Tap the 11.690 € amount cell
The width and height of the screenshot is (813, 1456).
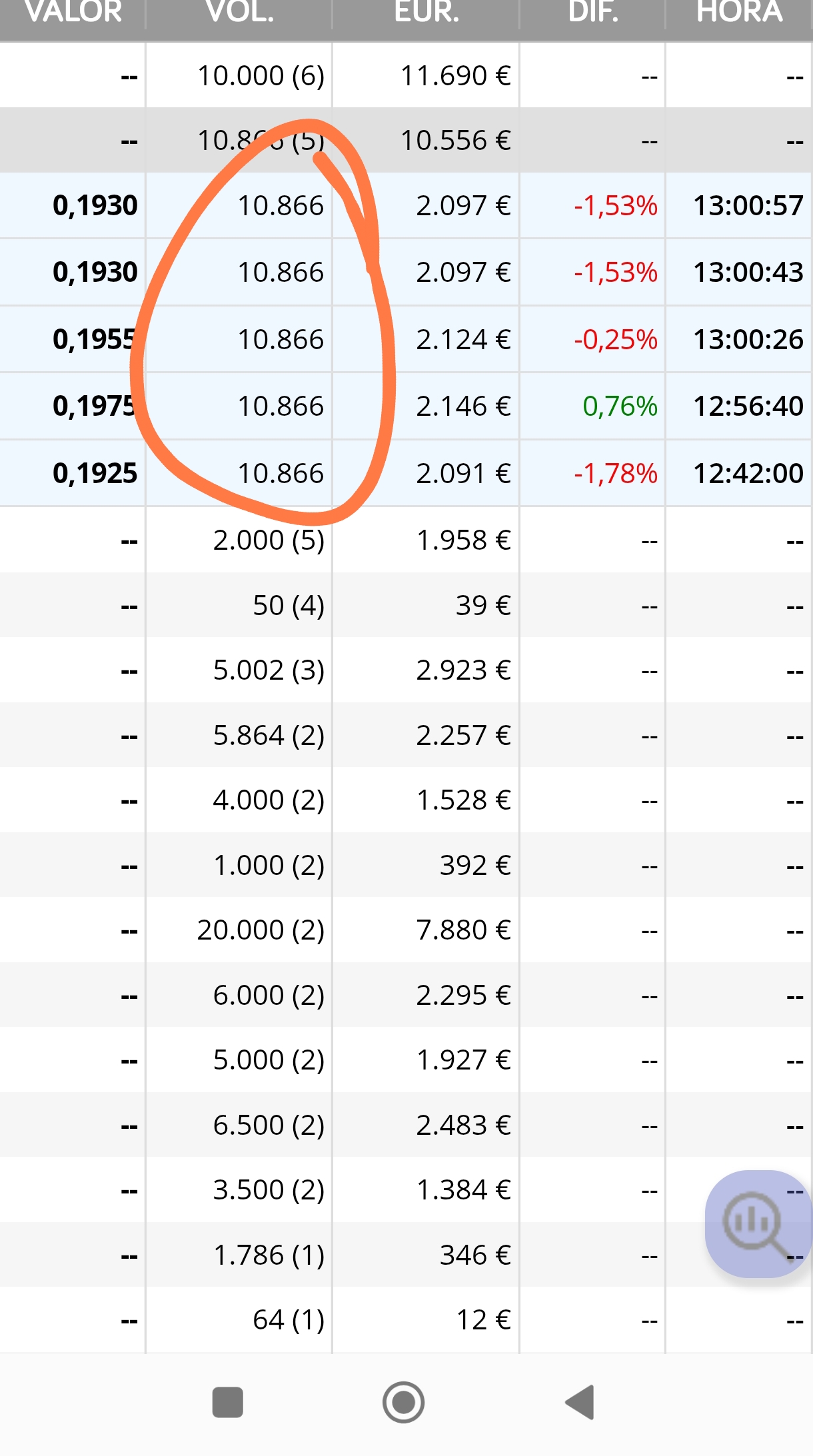[455, 76]
